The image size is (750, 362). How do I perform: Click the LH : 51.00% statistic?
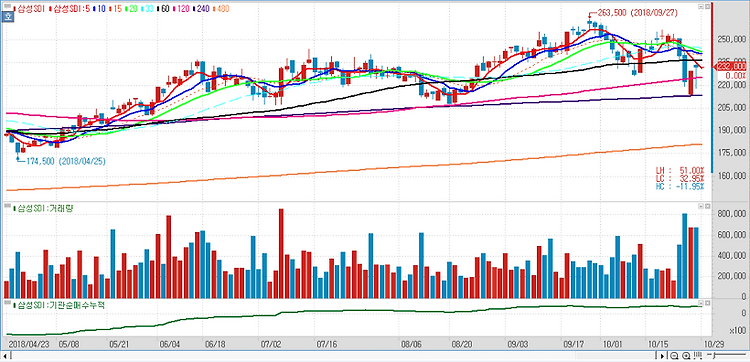tap(680, 170)
